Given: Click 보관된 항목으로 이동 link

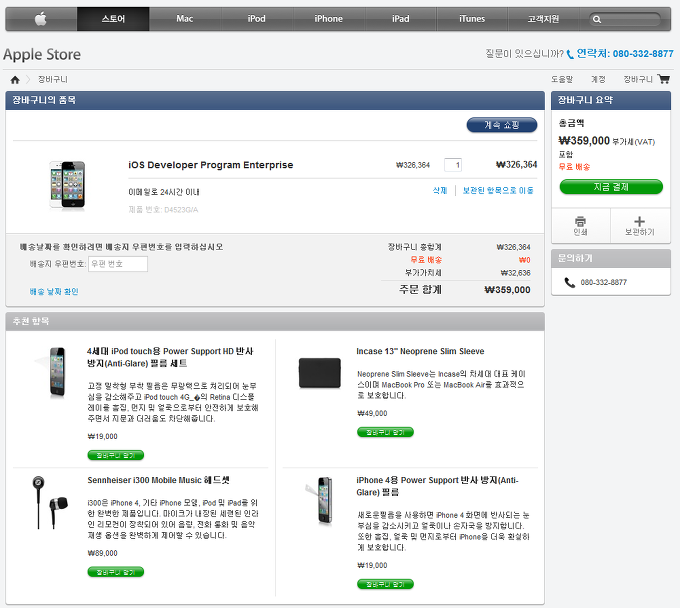Looking at the screenshot, I should tap(498, 190).
